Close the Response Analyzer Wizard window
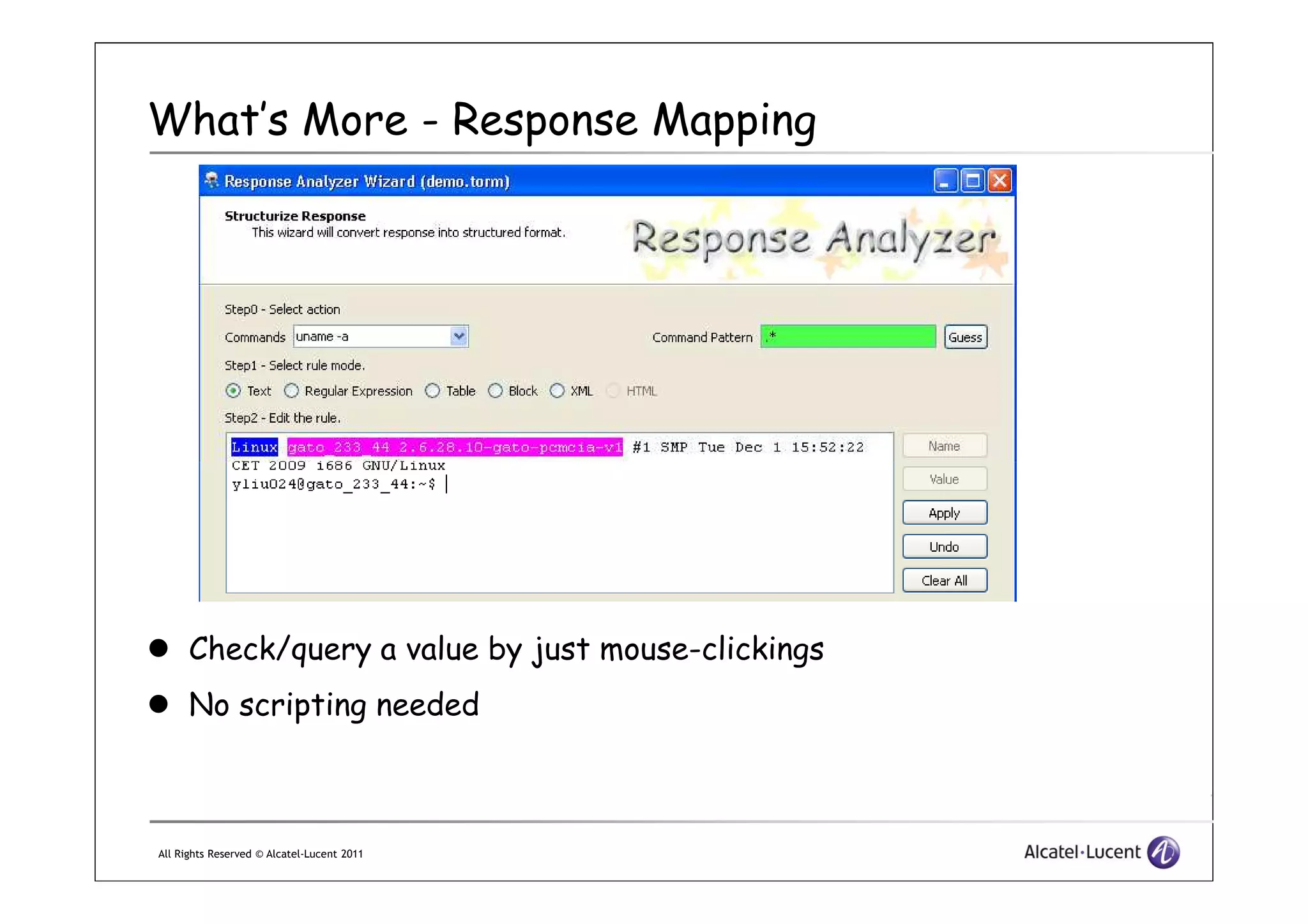The height and width of the screenshot is (924, 1308). tap(1000, 181)
